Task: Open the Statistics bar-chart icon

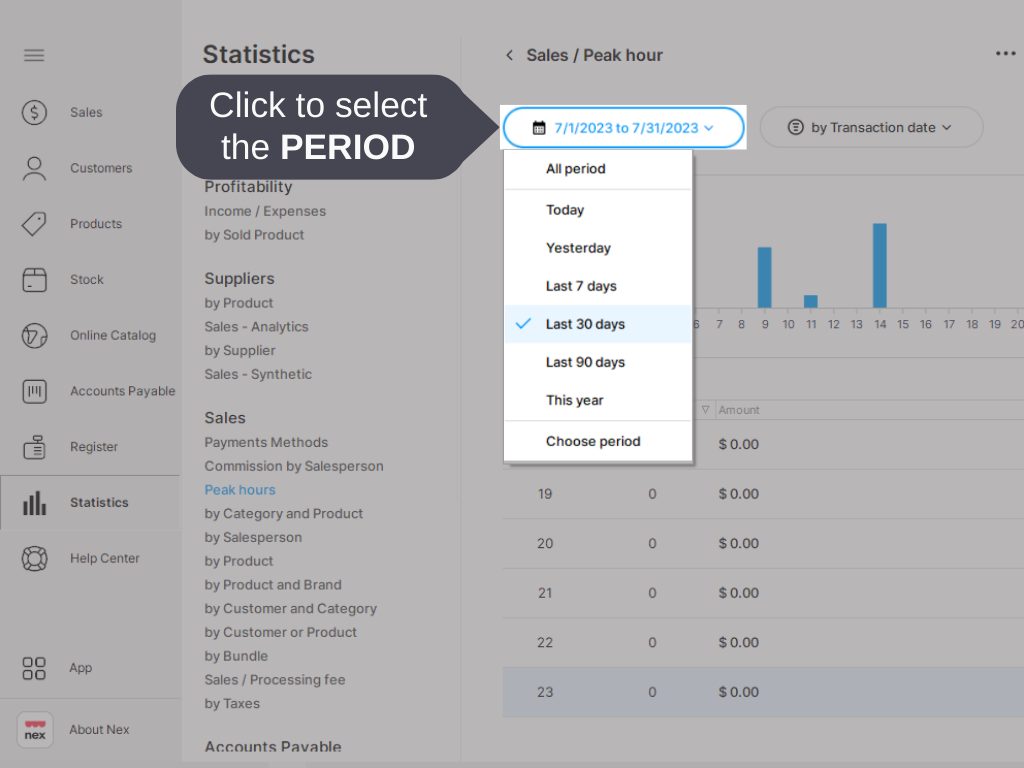Action: point(34,502)
